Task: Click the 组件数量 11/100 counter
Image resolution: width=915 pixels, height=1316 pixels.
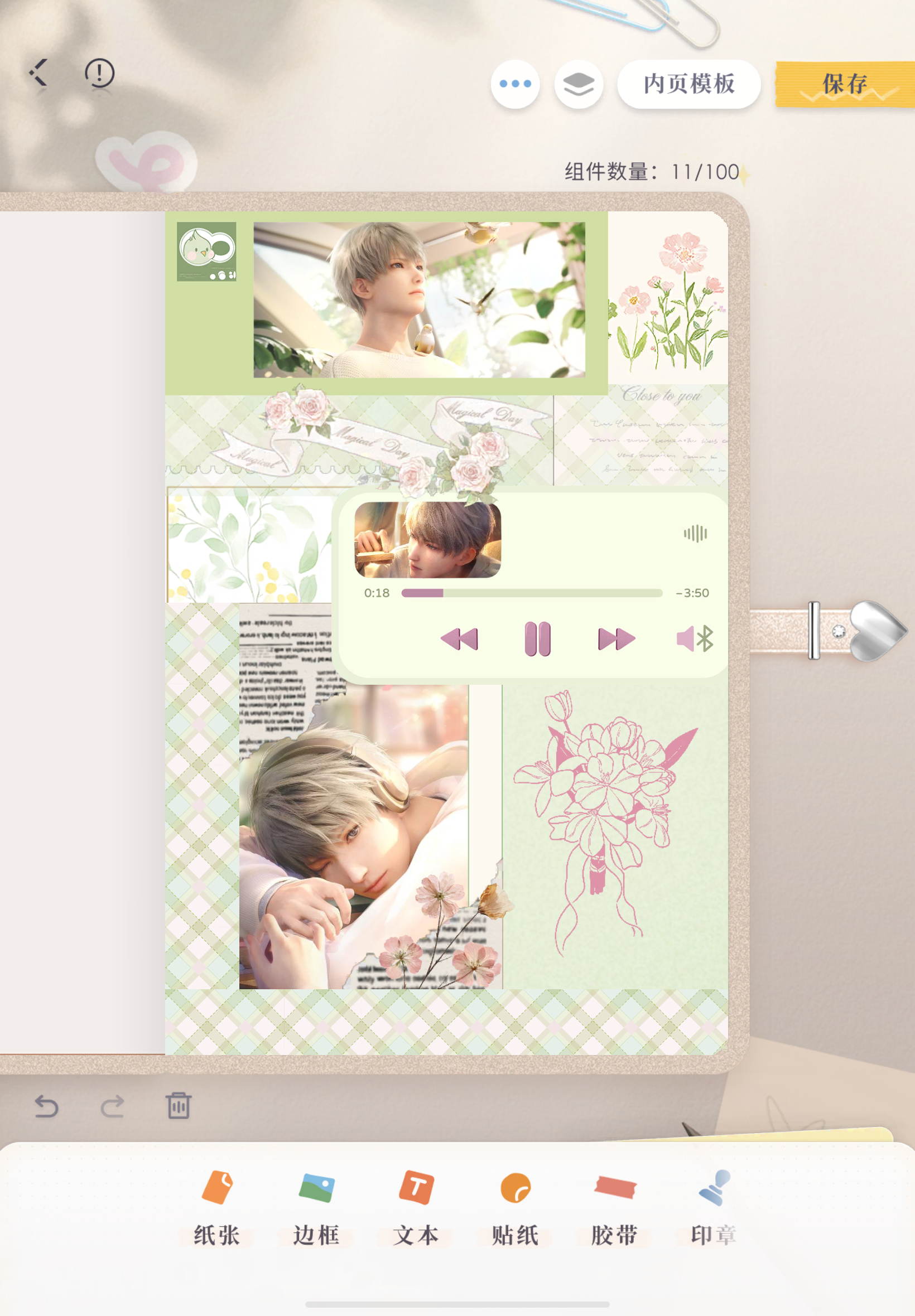Action: (652, 172)
